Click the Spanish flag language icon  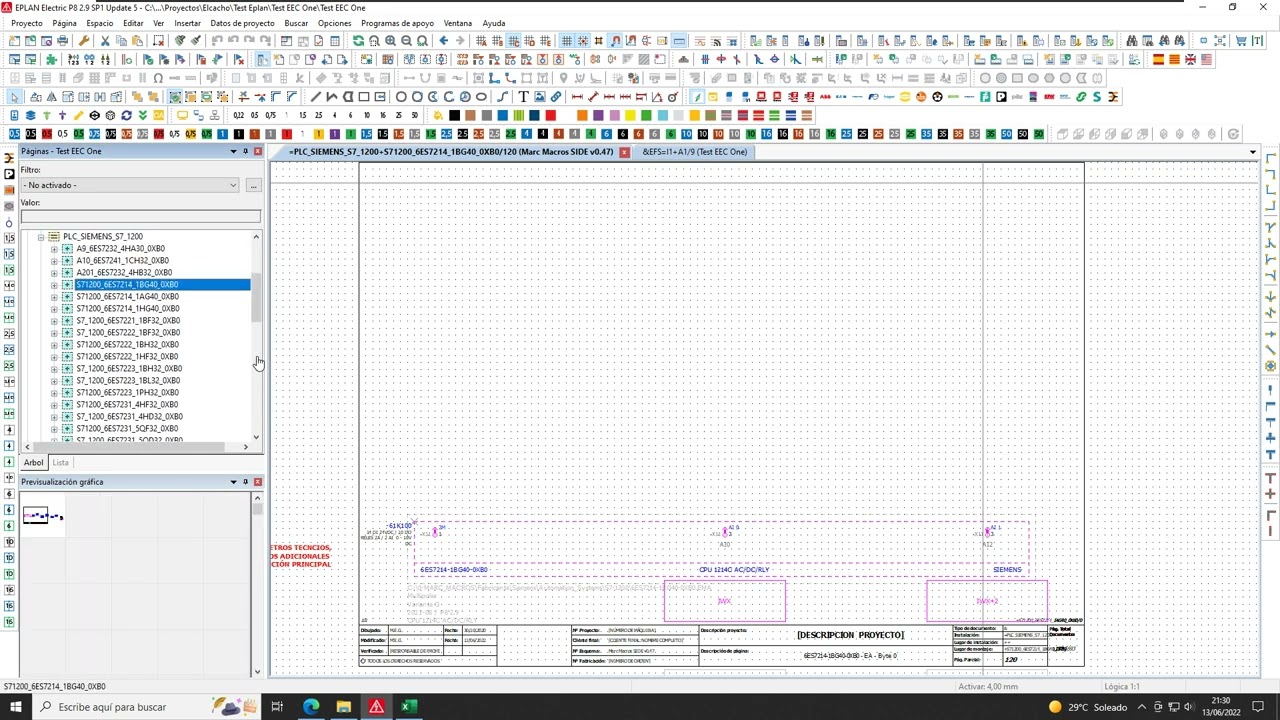tap(1158, 59)
